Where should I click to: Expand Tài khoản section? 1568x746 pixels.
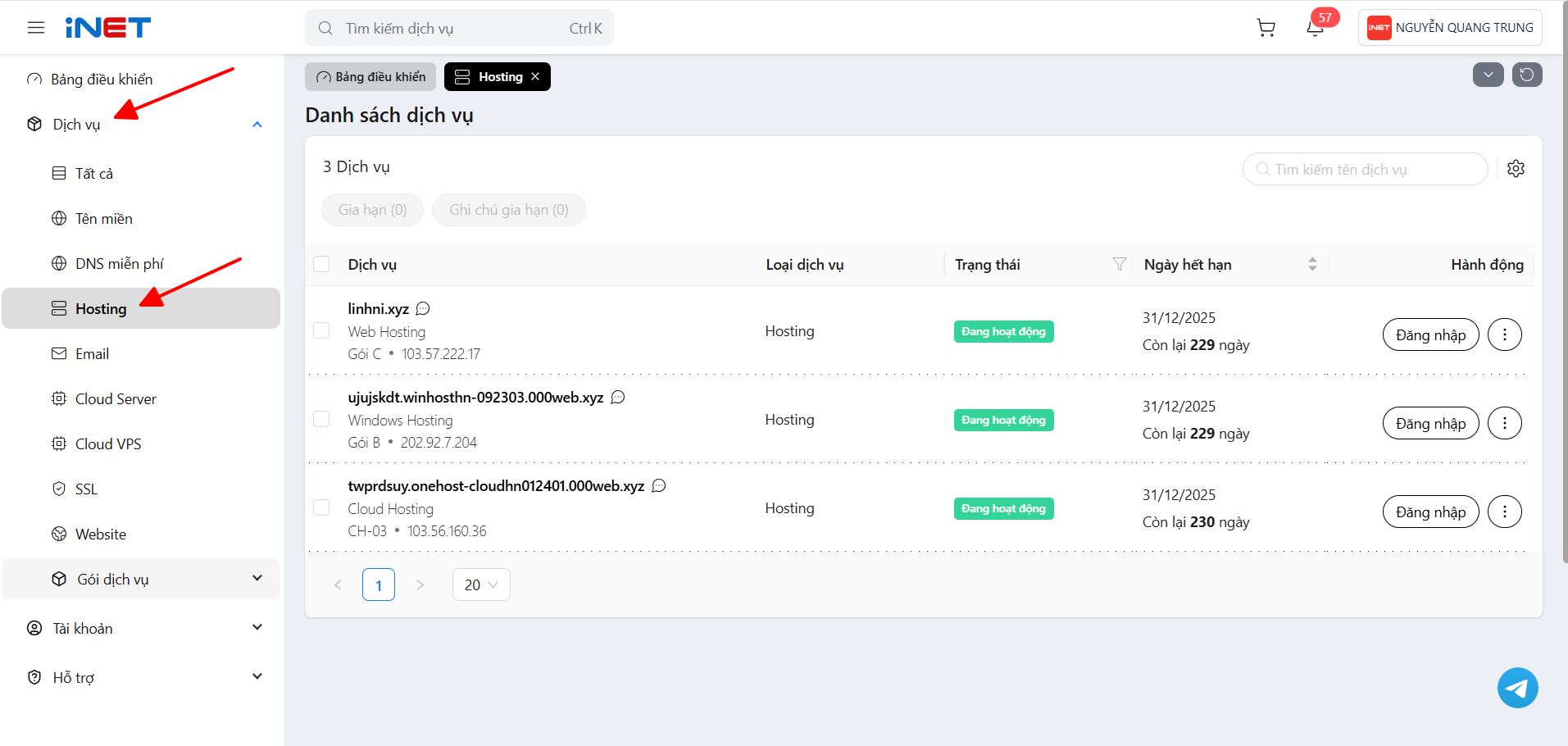click(257, 627)
